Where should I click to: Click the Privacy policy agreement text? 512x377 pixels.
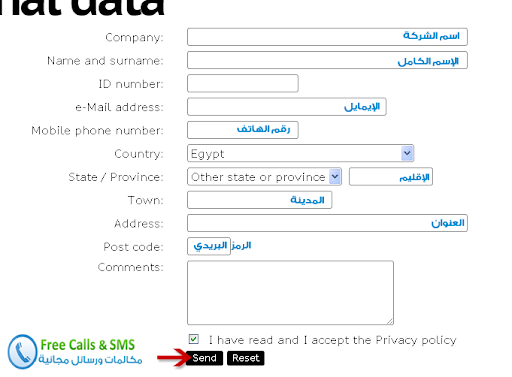tap(332, 340)
